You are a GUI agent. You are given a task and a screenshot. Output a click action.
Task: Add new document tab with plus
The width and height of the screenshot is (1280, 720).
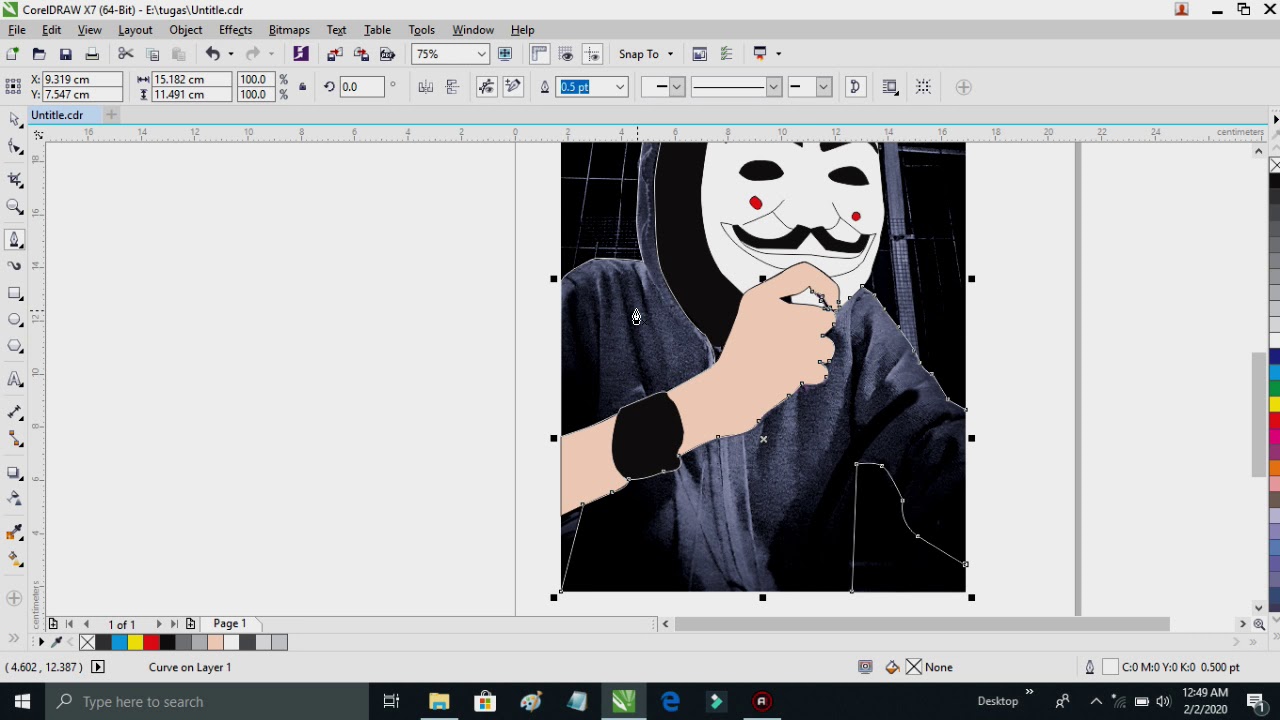112,115
